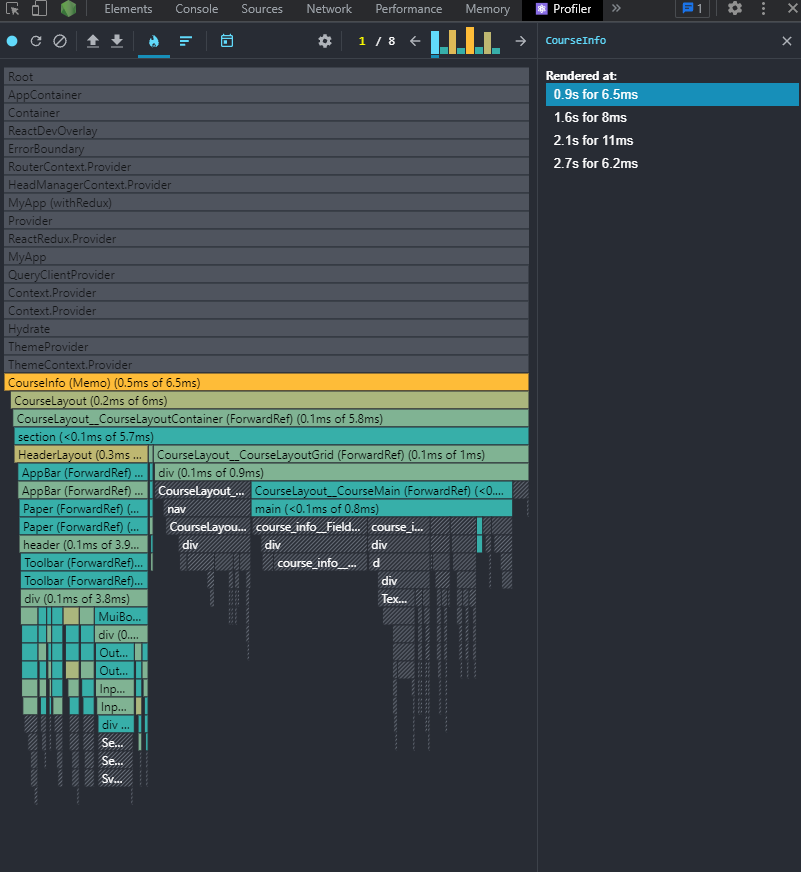Show more DevTools tabs chevron
801x872 pixels.
click(x=616, y=8)
